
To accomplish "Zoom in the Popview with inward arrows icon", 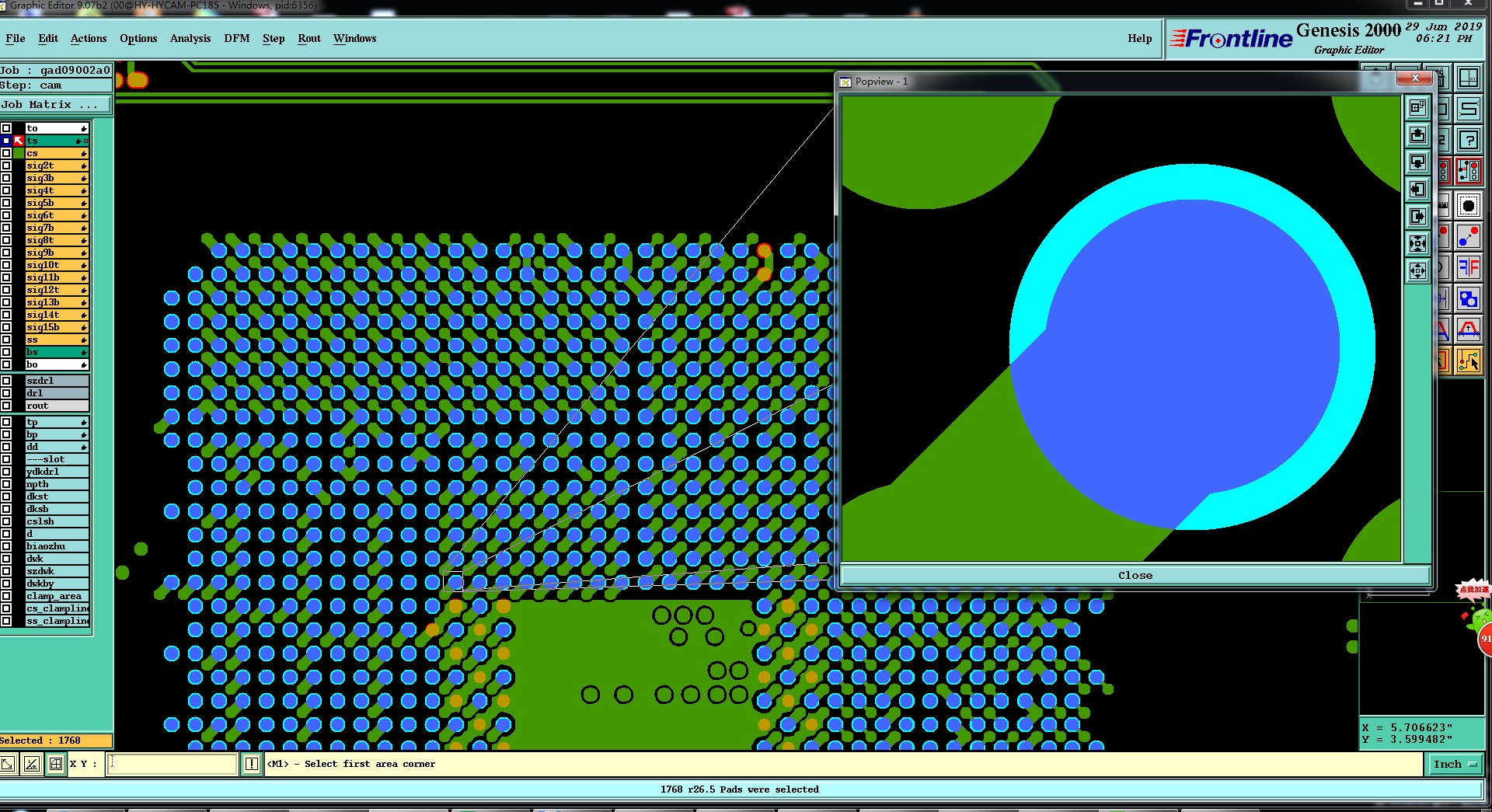I will coord(1418,243).
